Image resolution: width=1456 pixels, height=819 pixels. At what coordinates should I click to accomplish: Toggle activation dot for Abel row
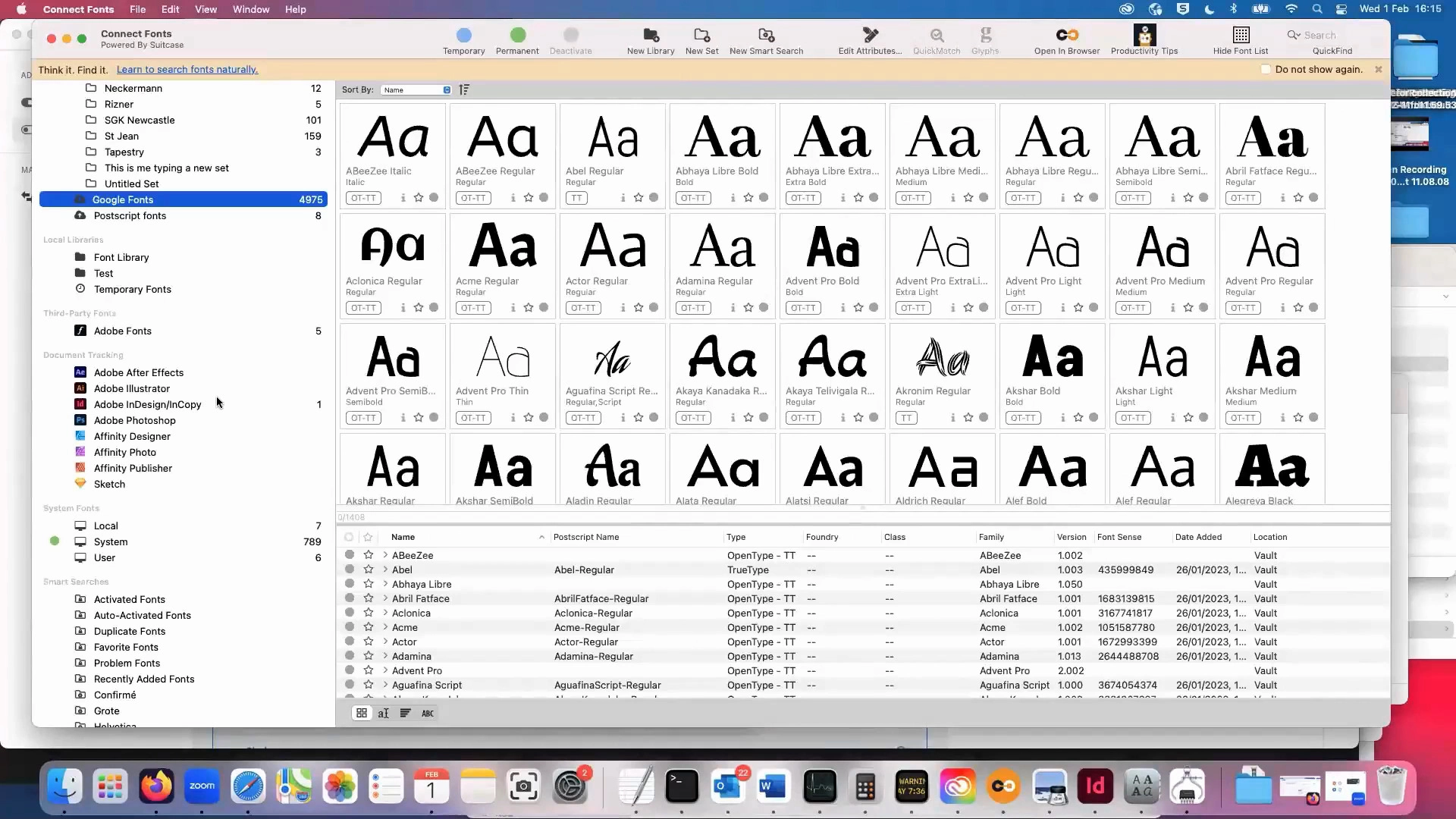click(350, 570)
